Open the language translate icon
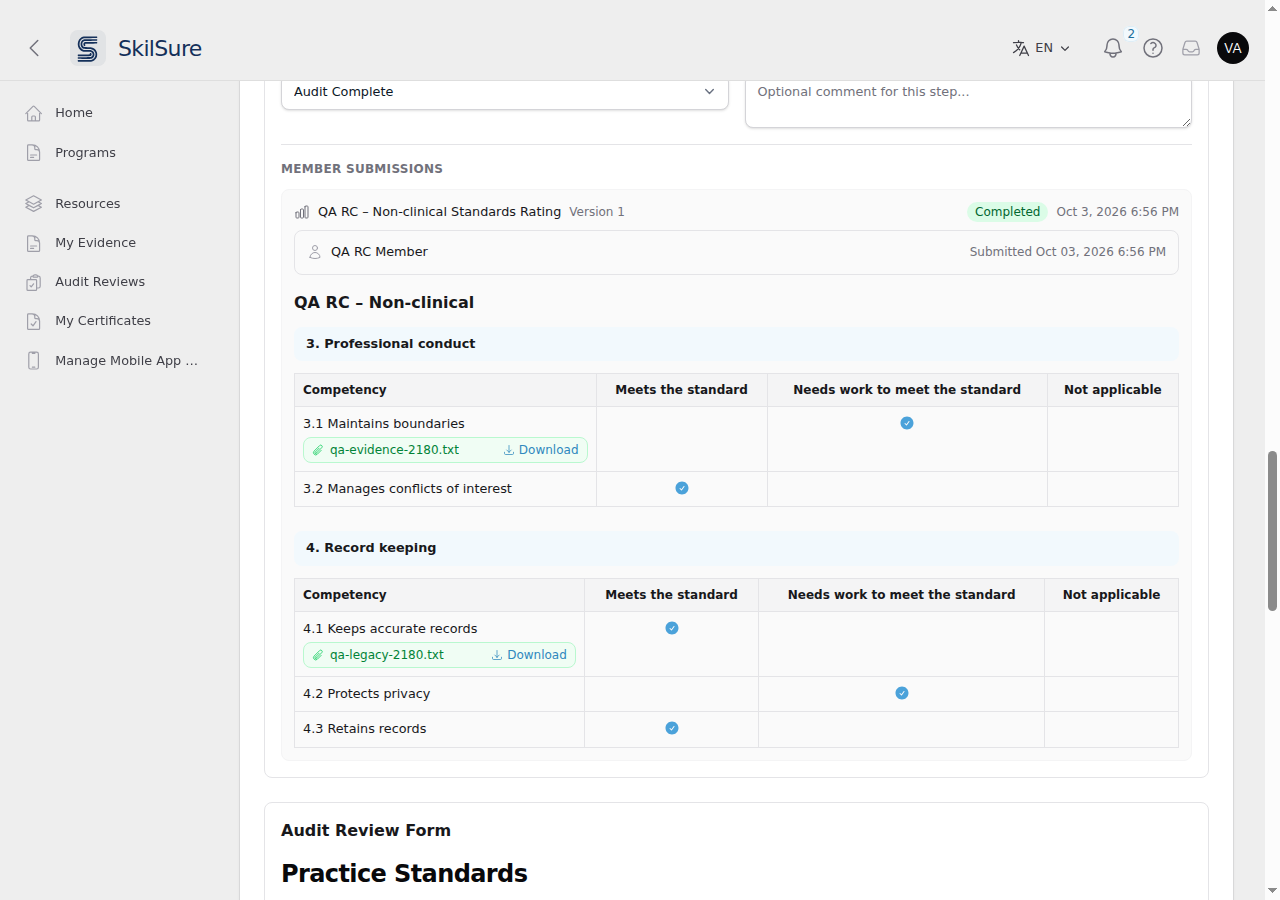The width and height of the screenshot is (1280, 900). click(x=1020, y=48)
